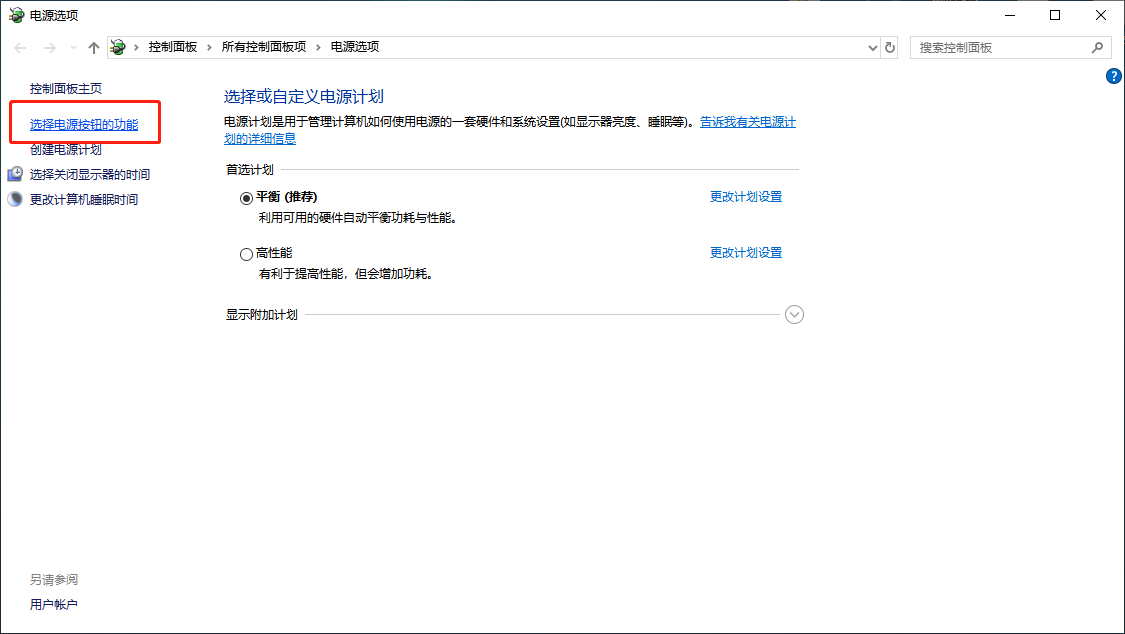The width and height of the screenshot is (1125, 634).
Task: Click the power icon in address bar
Action: tap(119, 47)
